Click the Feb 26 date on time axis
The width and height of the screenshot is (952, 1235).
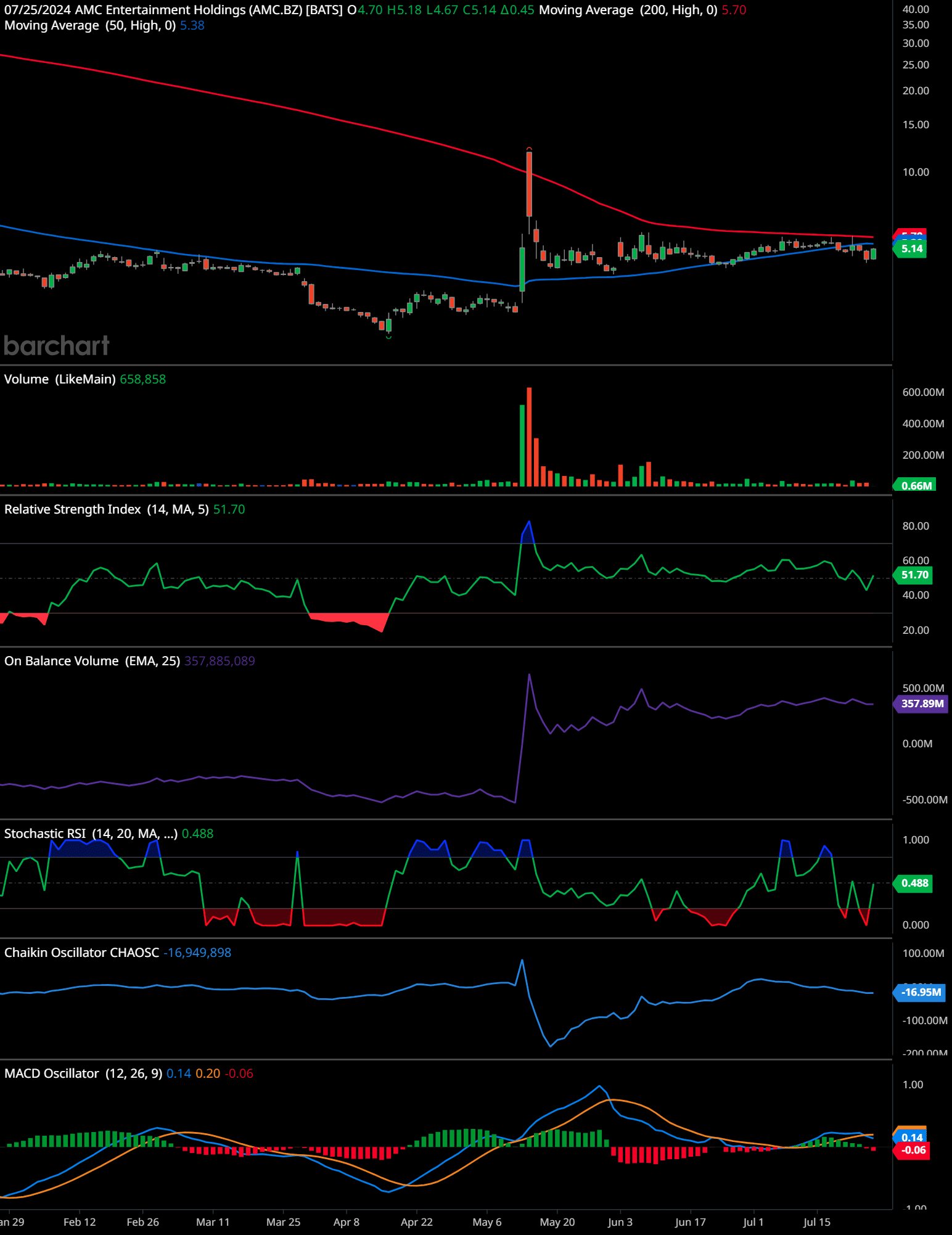(142, 1222)
